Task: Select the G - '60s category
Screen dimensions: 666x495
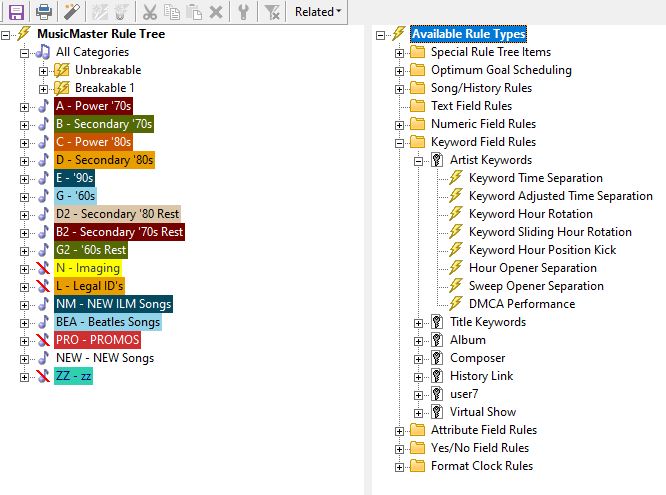Action: (x=75, y=196)
